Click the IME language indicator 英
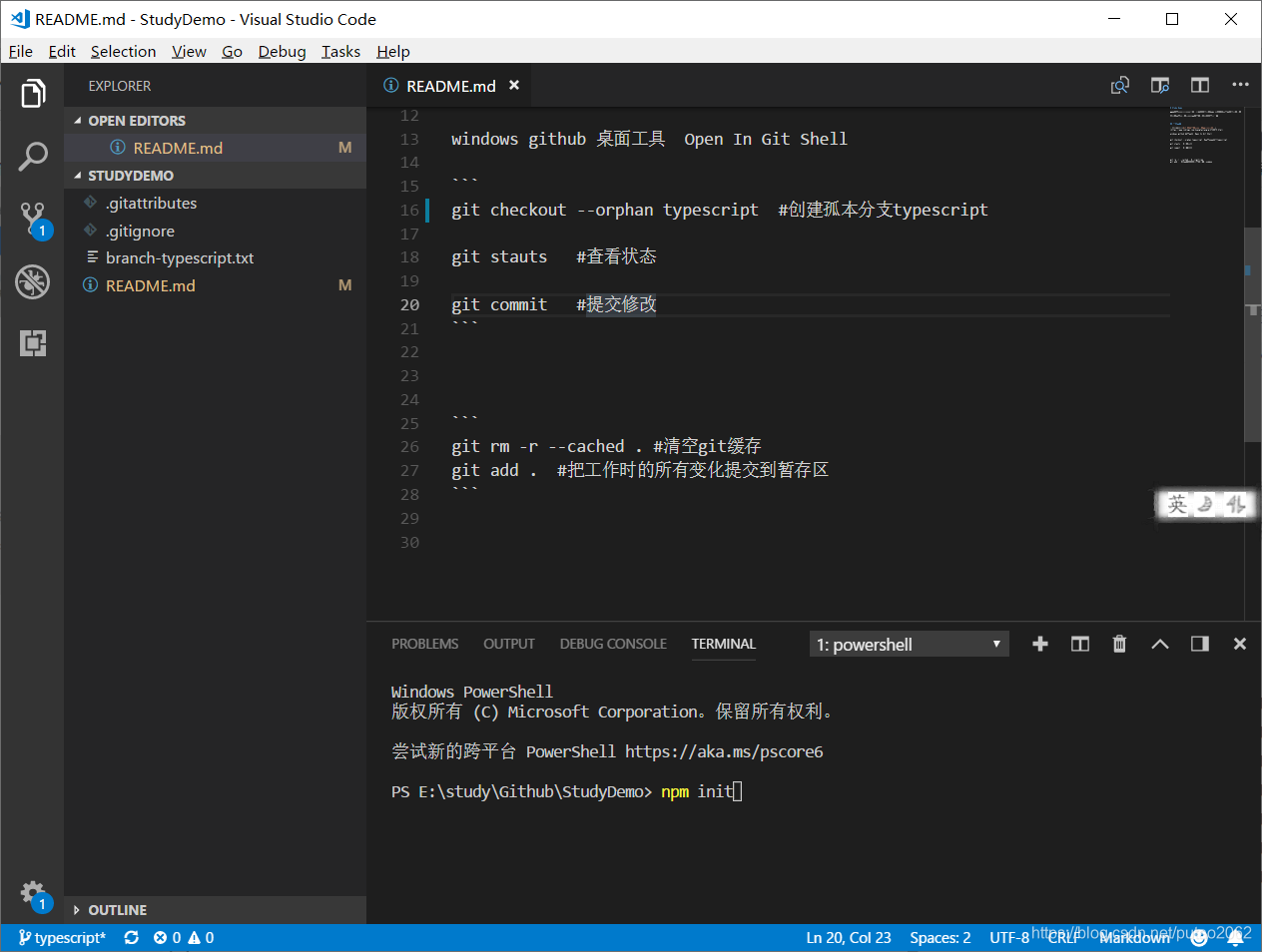This screenshot has width=1262, height=952. 1178,504
